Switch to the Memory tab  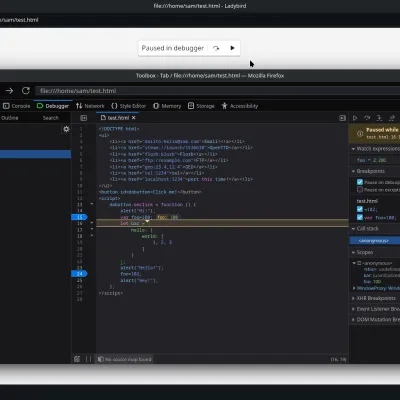point(167,106)
